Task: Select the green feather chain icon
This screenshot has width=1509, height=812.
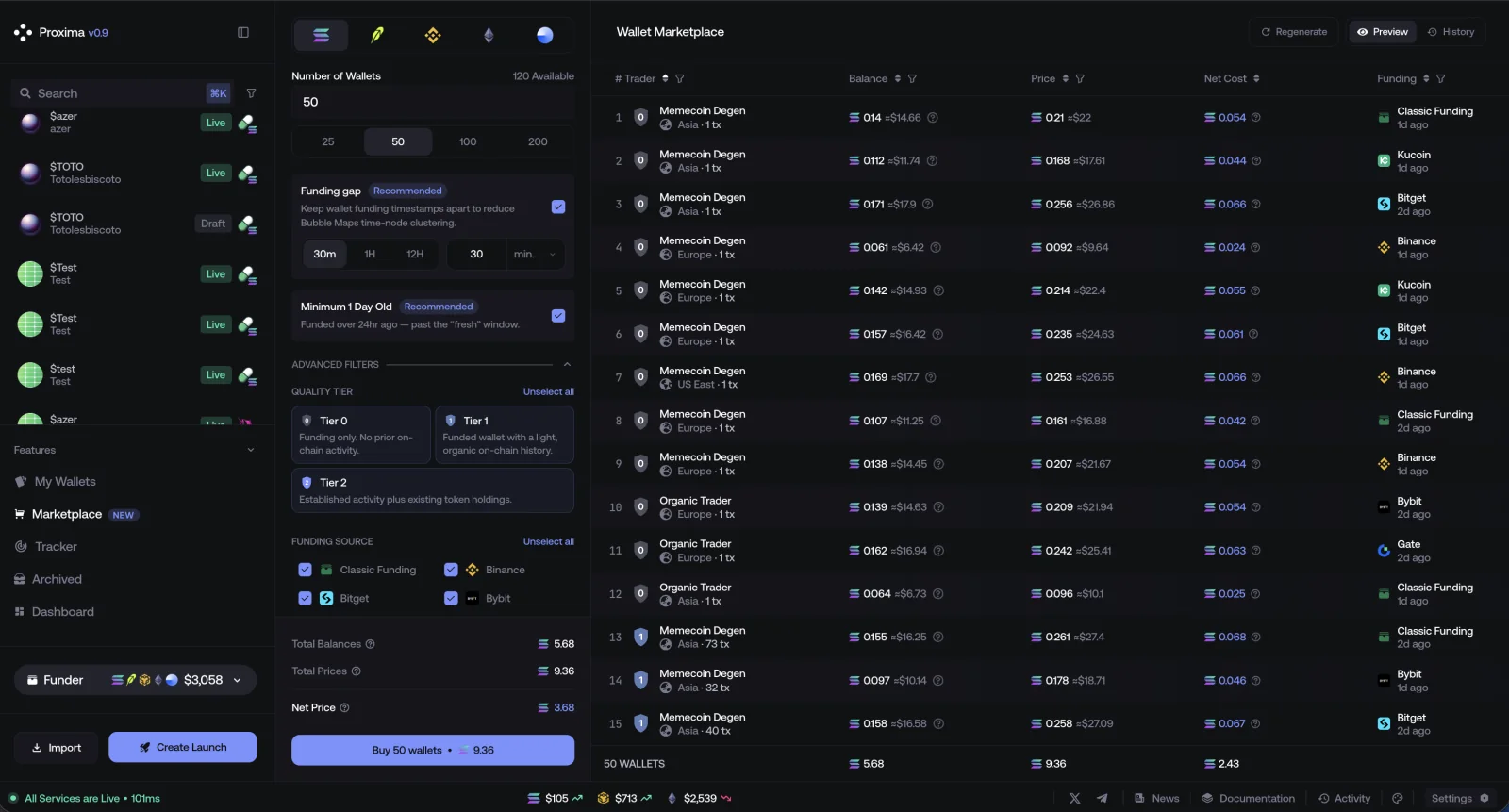Action: [377, 35]
